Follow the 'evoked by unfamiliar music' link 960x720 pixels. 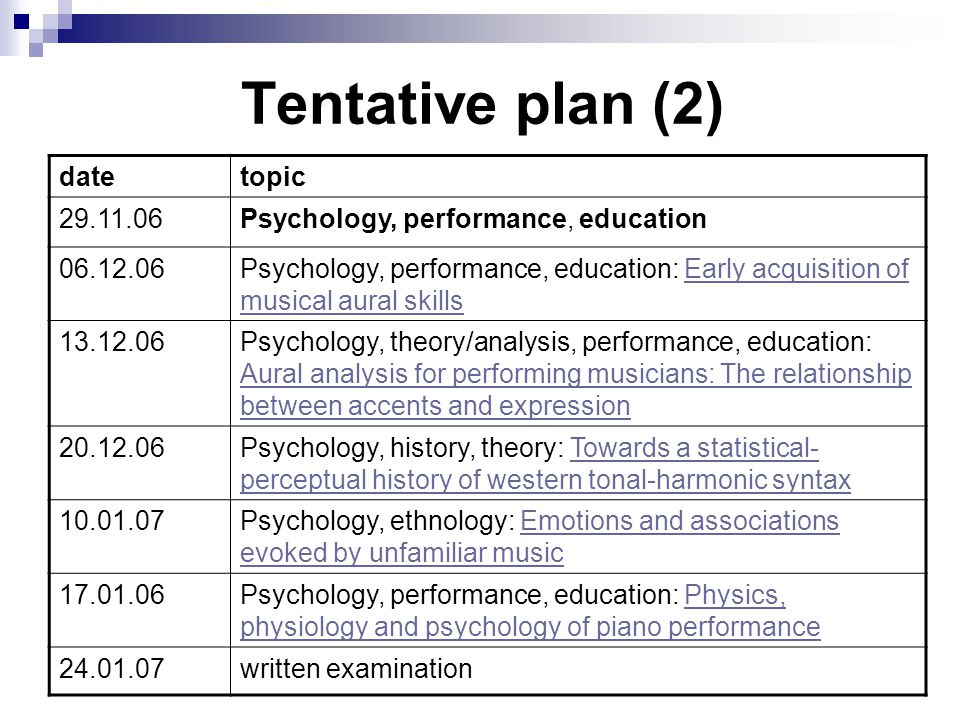coord(402,553)
